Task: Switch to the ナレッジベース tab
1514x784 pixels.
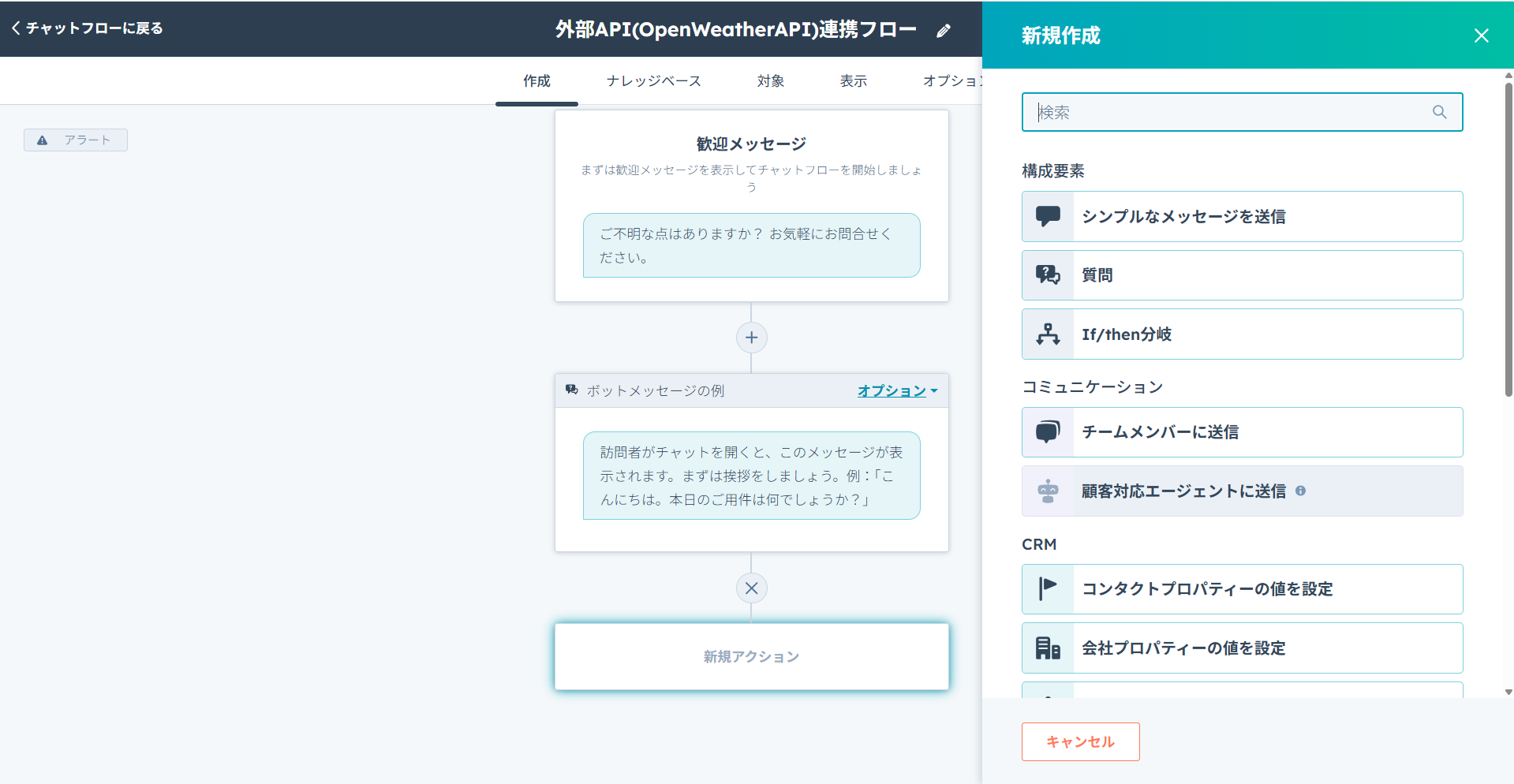Action: click(x=653, y=80)
